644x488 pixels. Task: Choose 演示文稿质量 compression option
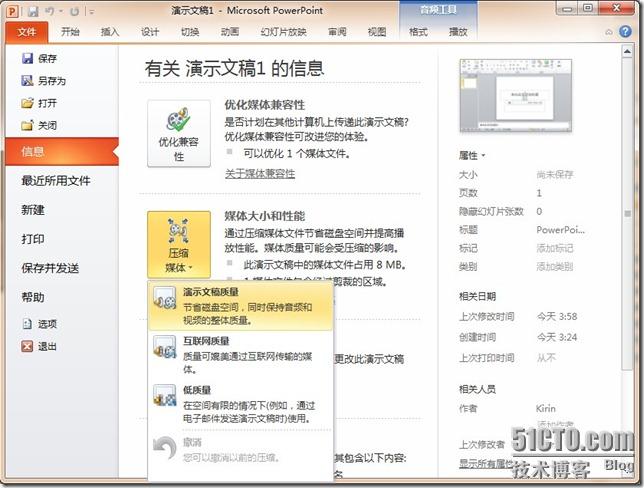[x=240, y=306]
